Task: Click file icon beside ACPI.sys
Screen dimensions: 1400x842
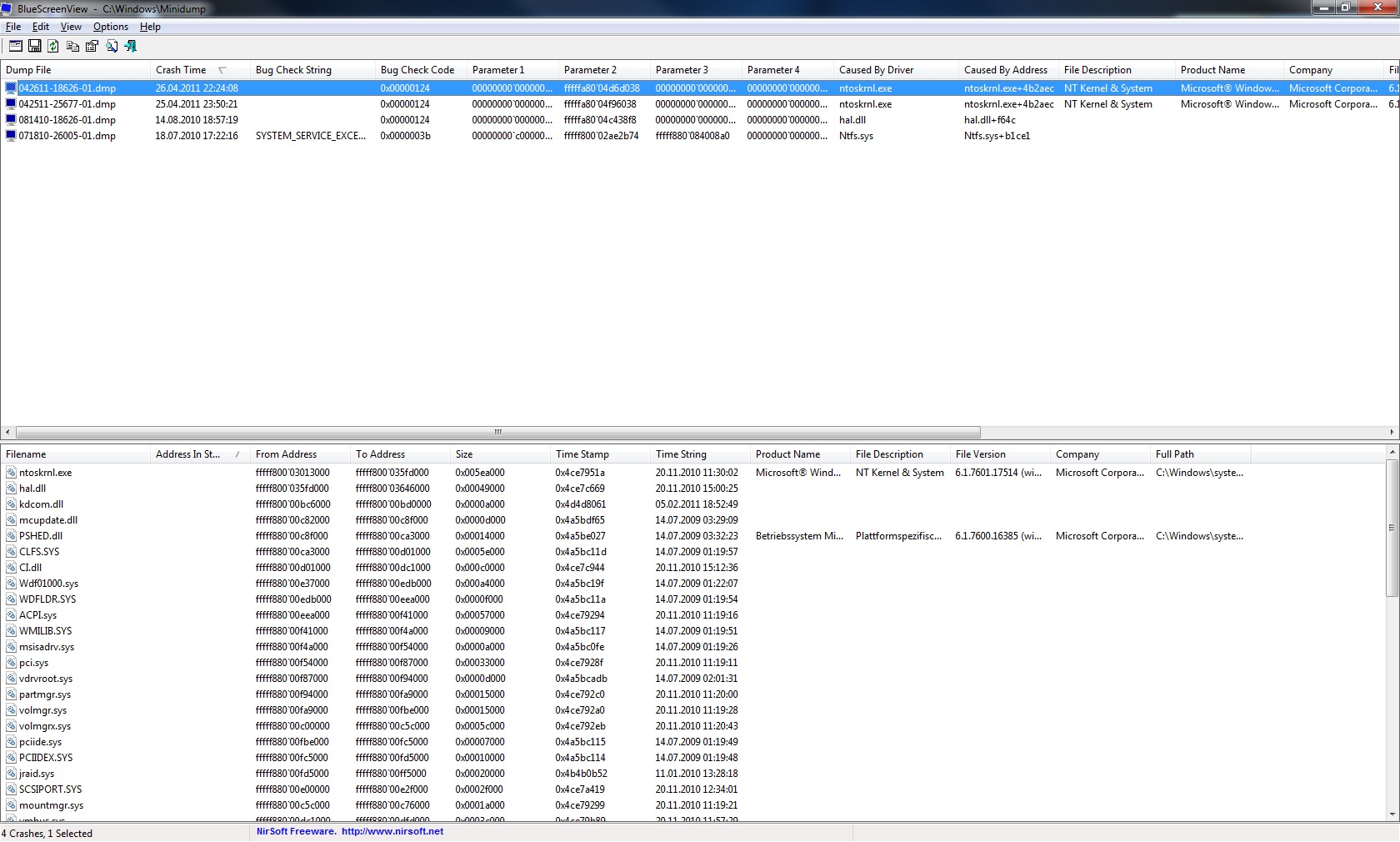Action: (12, 615)
